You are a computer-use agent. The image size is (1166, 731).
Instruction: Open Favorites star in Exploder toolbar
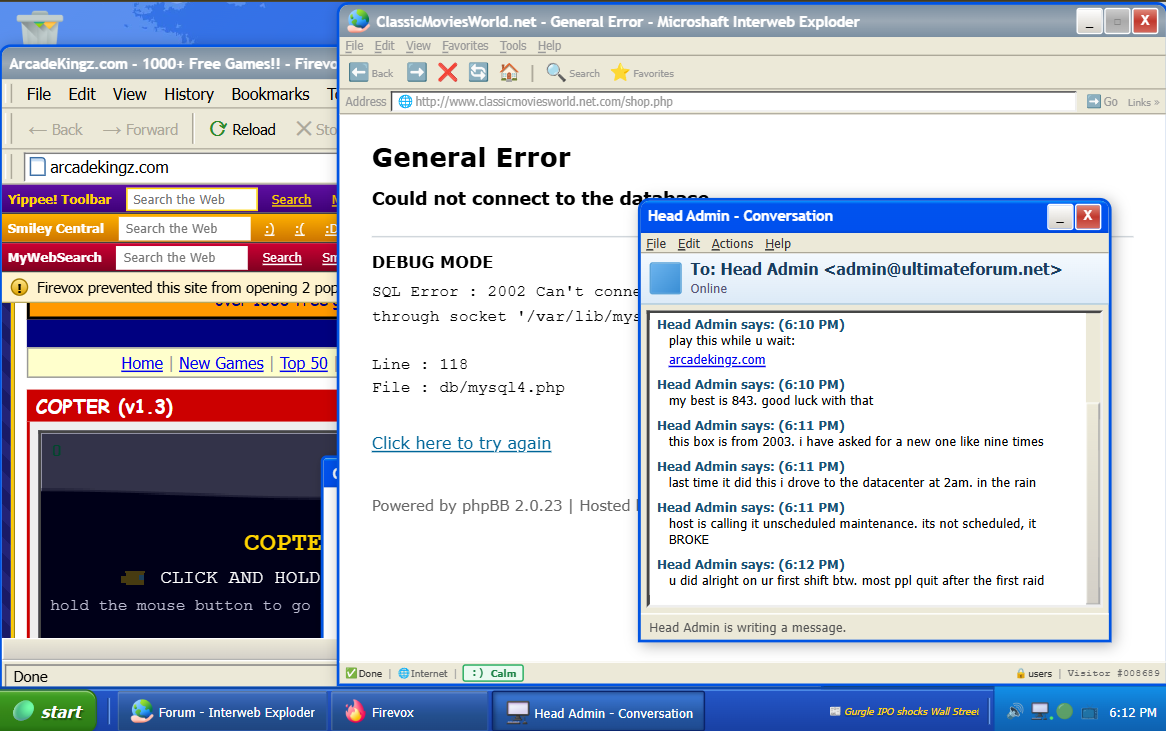point(619,72)
